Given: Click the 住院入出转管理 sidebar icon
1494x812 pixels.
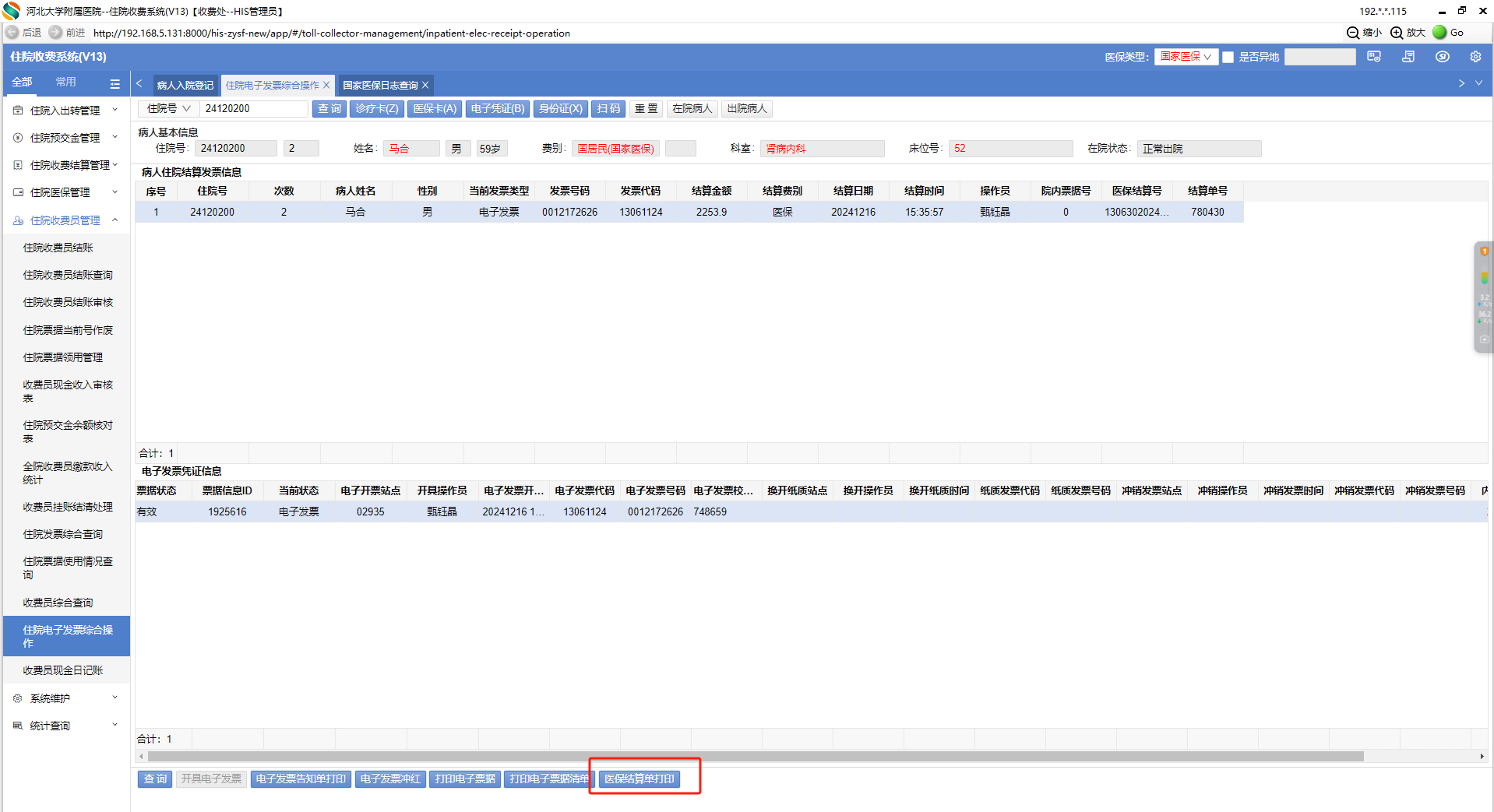Looking at the screenshot, I should click(x=18, y=111).
